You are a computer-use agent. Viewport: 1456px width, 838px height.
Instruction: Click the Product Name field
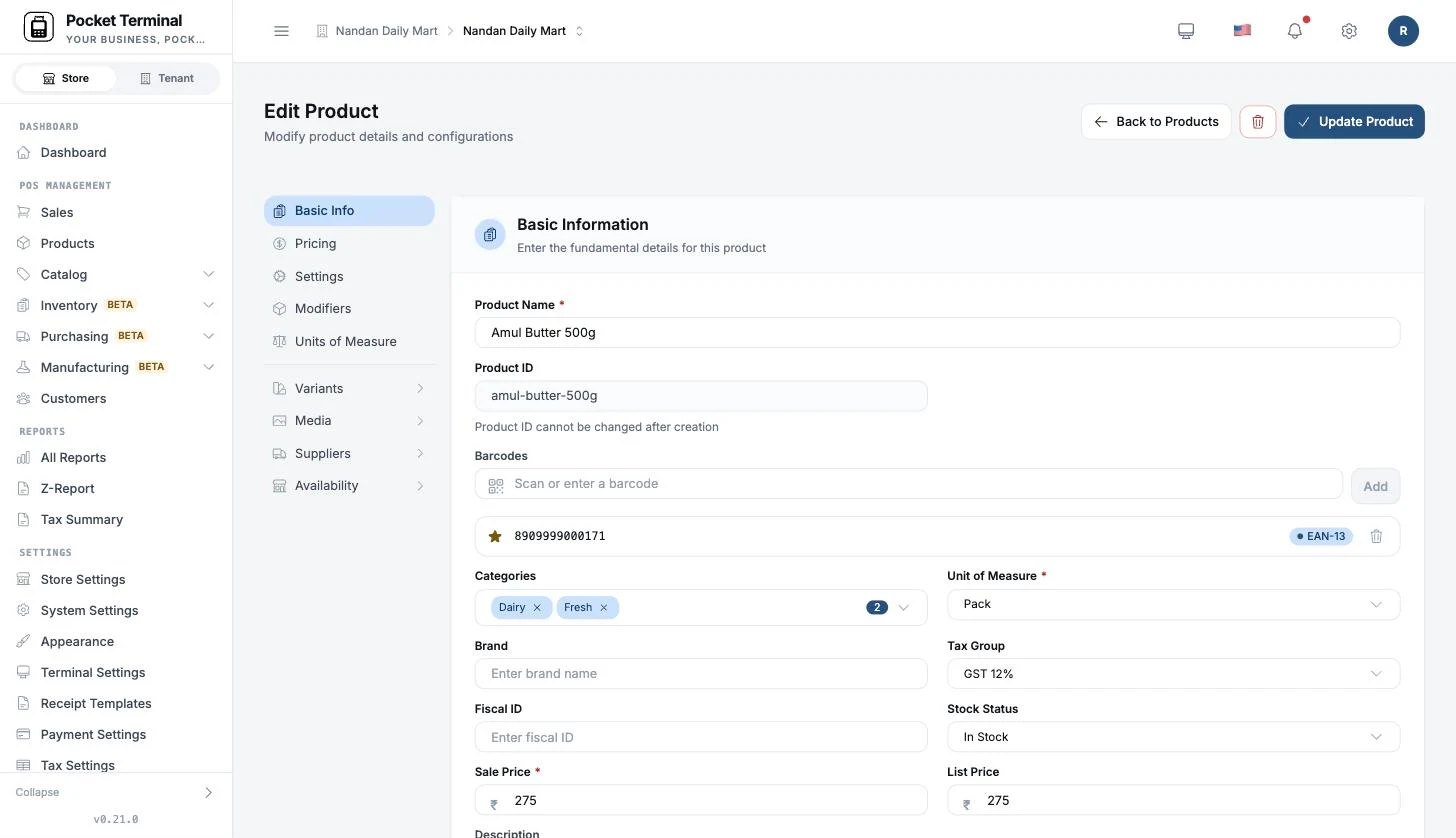coord(937,333)
